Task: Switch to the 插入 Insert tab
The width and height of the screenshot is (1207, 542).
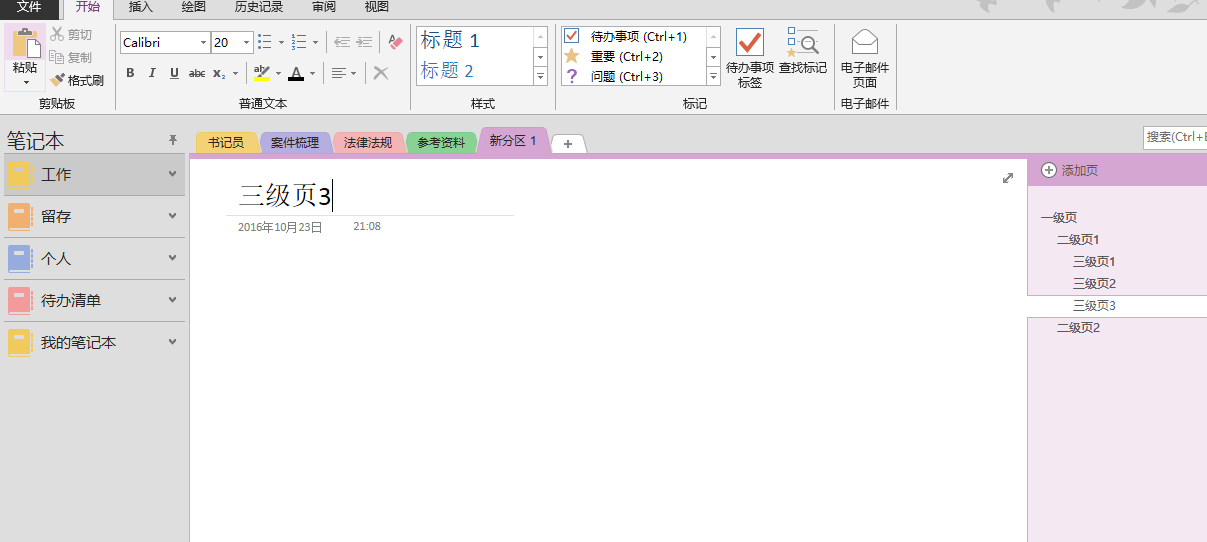Action: (141, 7)
